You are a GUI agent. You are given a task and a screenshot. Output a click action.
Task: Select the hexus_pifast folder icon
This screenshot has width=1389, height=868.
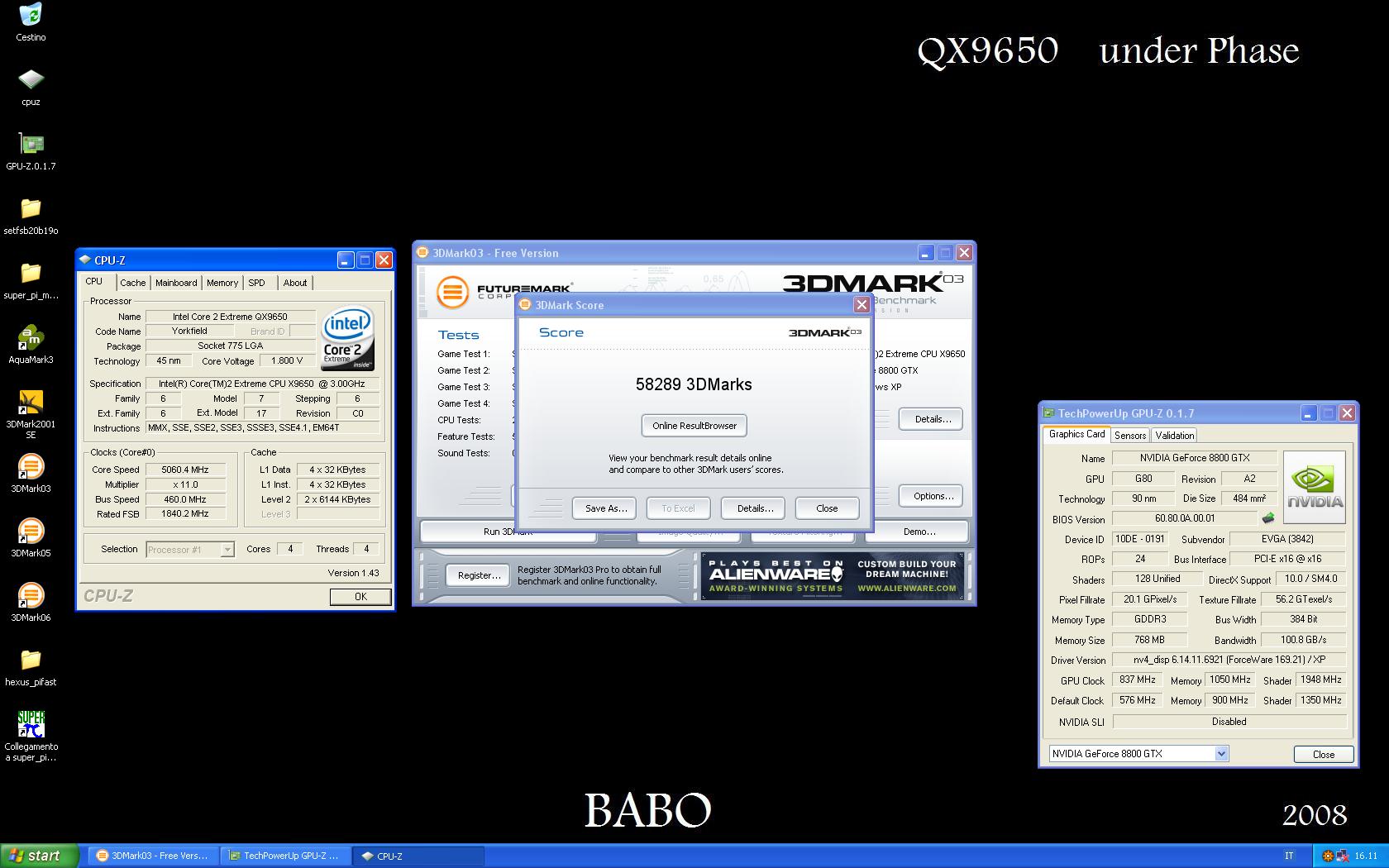coord(31,660)
